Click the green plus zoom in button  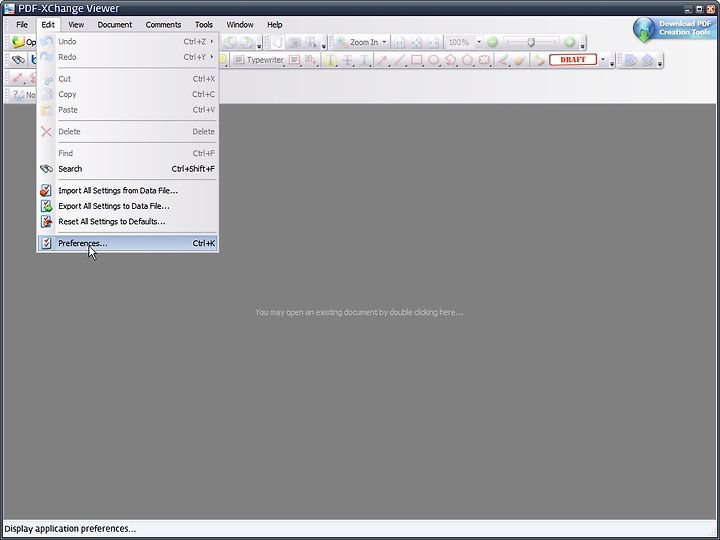pos(569,42)
